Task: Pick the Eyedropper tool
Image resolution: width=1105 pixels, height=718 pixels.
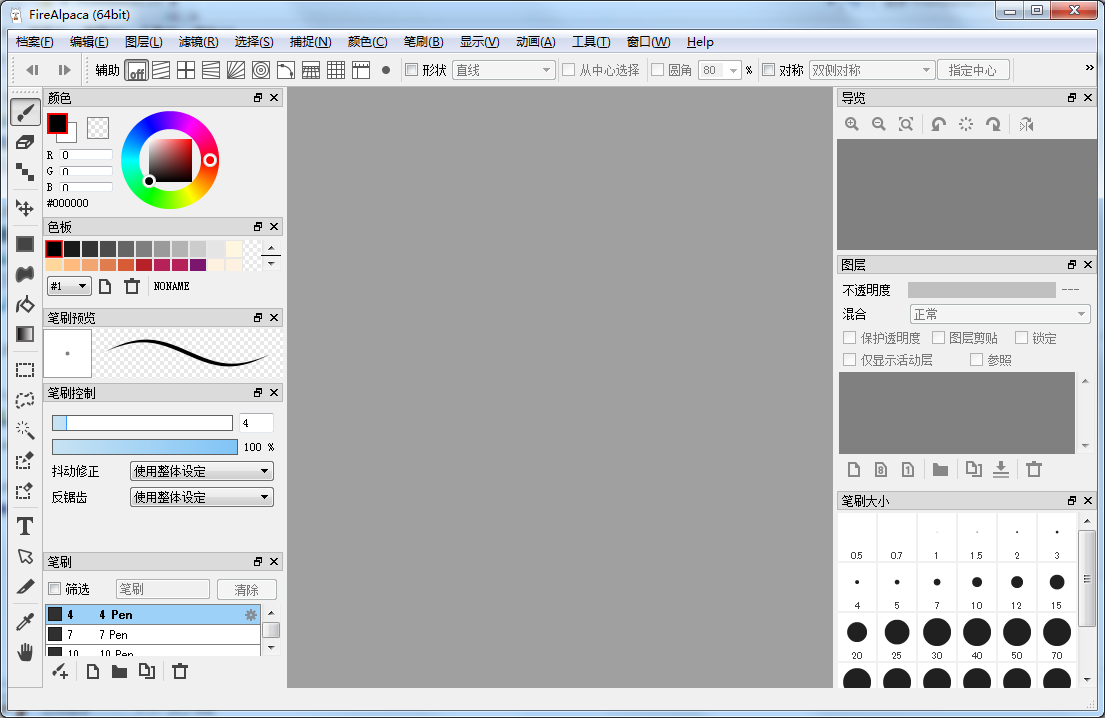Action: pyautogui.click(x=25, y=622)
